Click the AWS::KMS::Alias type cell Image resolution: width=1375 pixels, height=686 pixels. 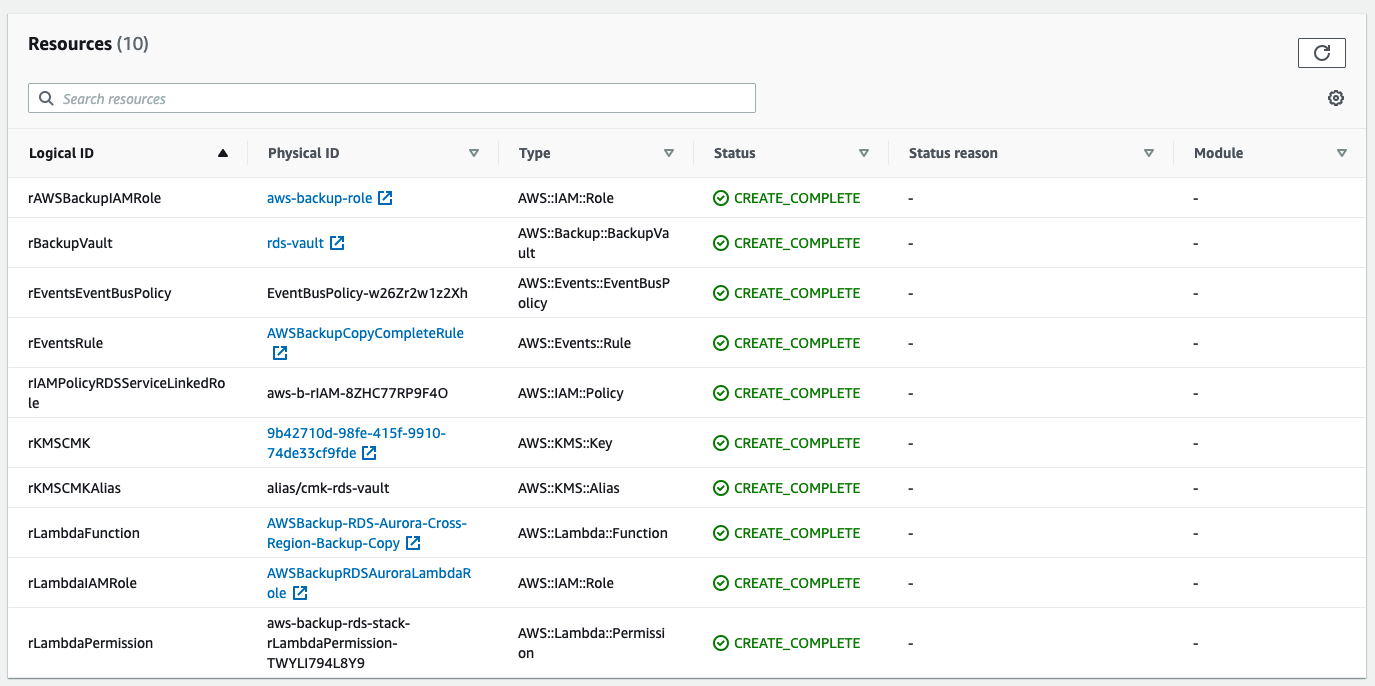pyautogui.click(x=569, y=488)
